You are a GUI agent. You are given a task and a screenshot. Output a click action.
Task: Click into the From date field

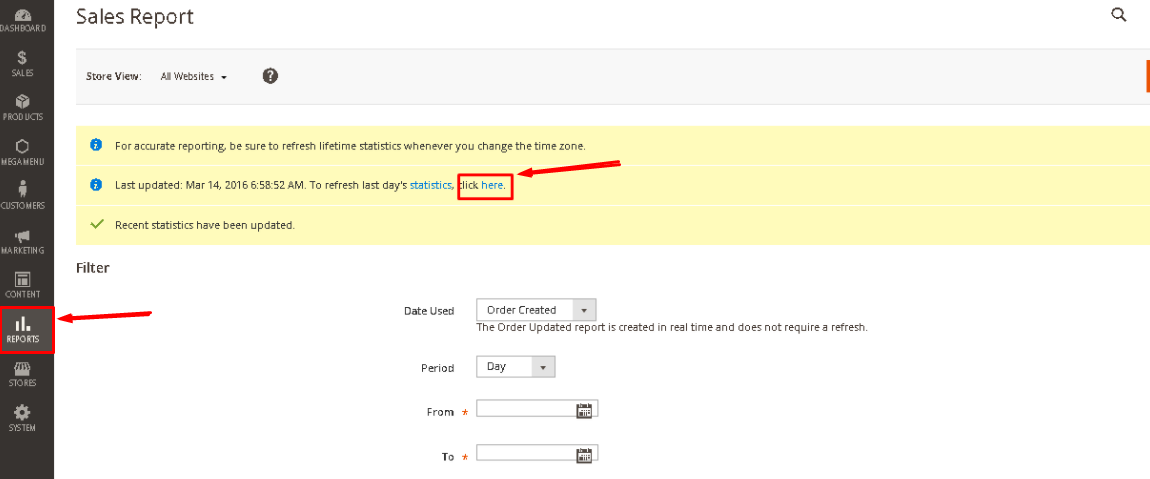537,409
